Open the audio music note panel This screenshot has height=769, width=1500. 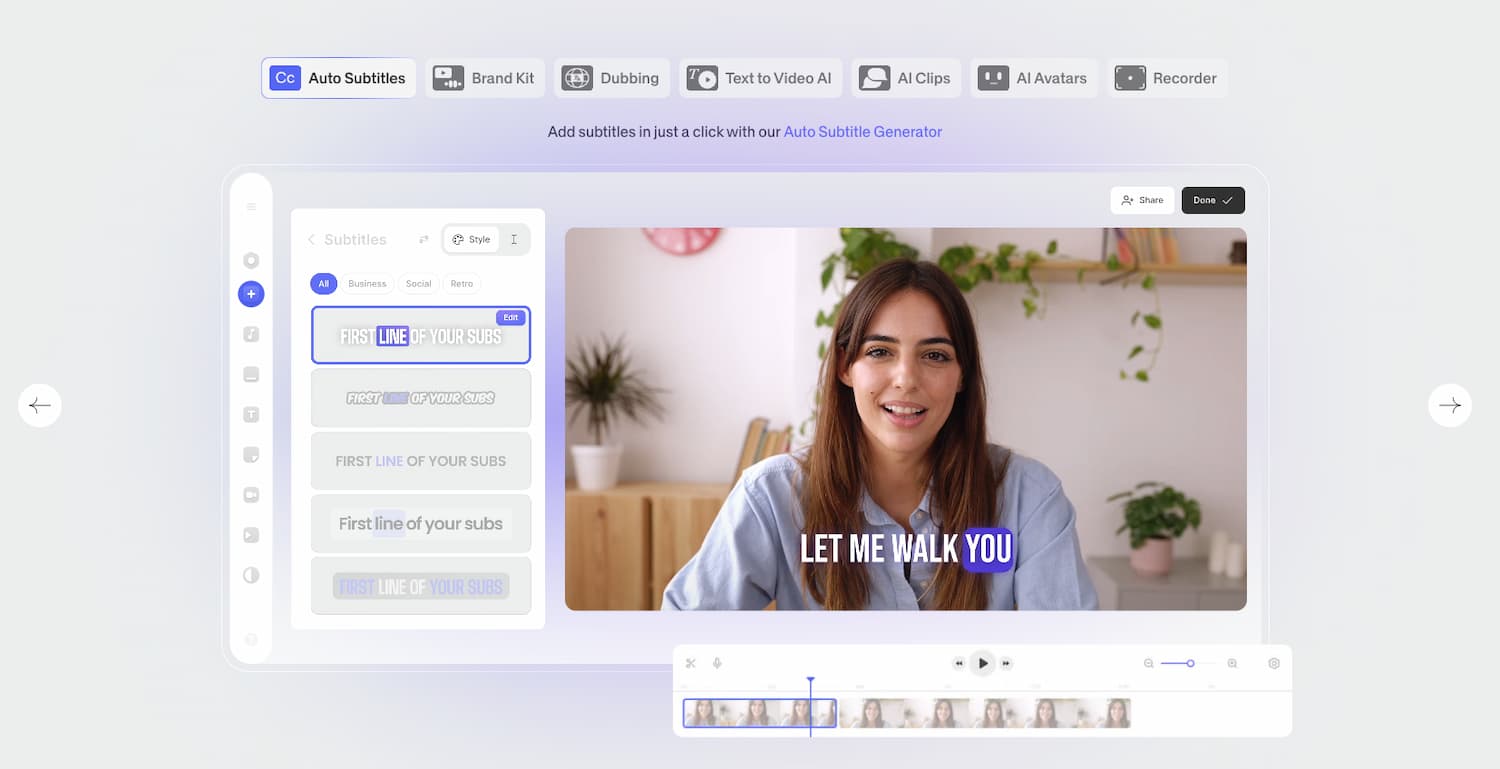[x=251, y=334]
